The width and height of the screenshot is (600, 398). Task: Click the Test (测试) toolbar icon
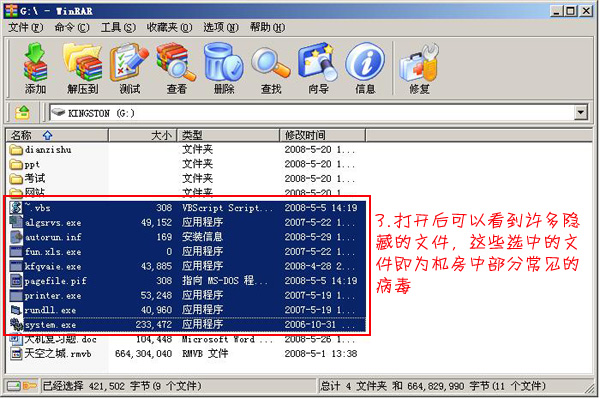pyautogui.click(x=129, y=63)
